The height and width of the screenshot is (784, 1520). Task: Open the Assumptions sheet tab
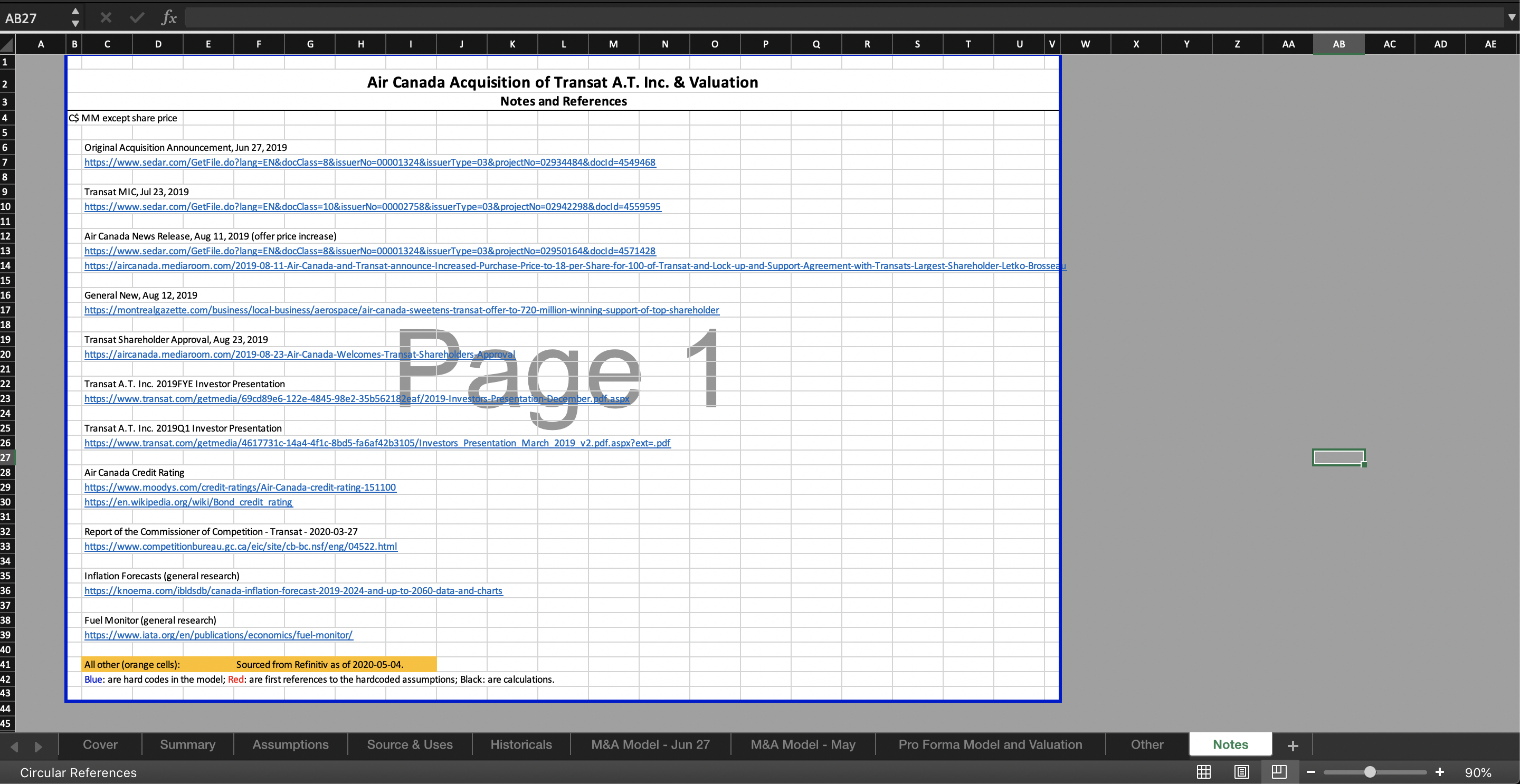[290, 744]
